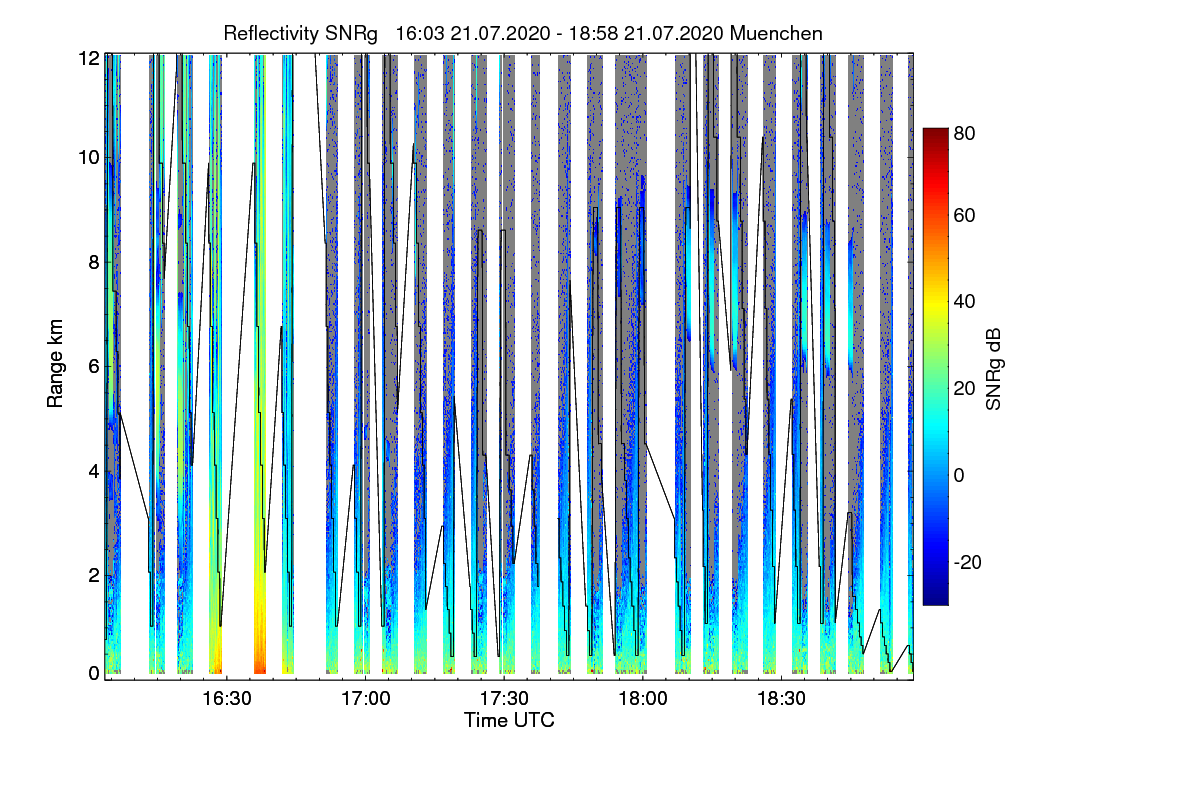The height and width of the screenshot is (800, 1200).
Task: Click the end timestamp '18:58 21.07.2020'
Action: click(647, 34)
